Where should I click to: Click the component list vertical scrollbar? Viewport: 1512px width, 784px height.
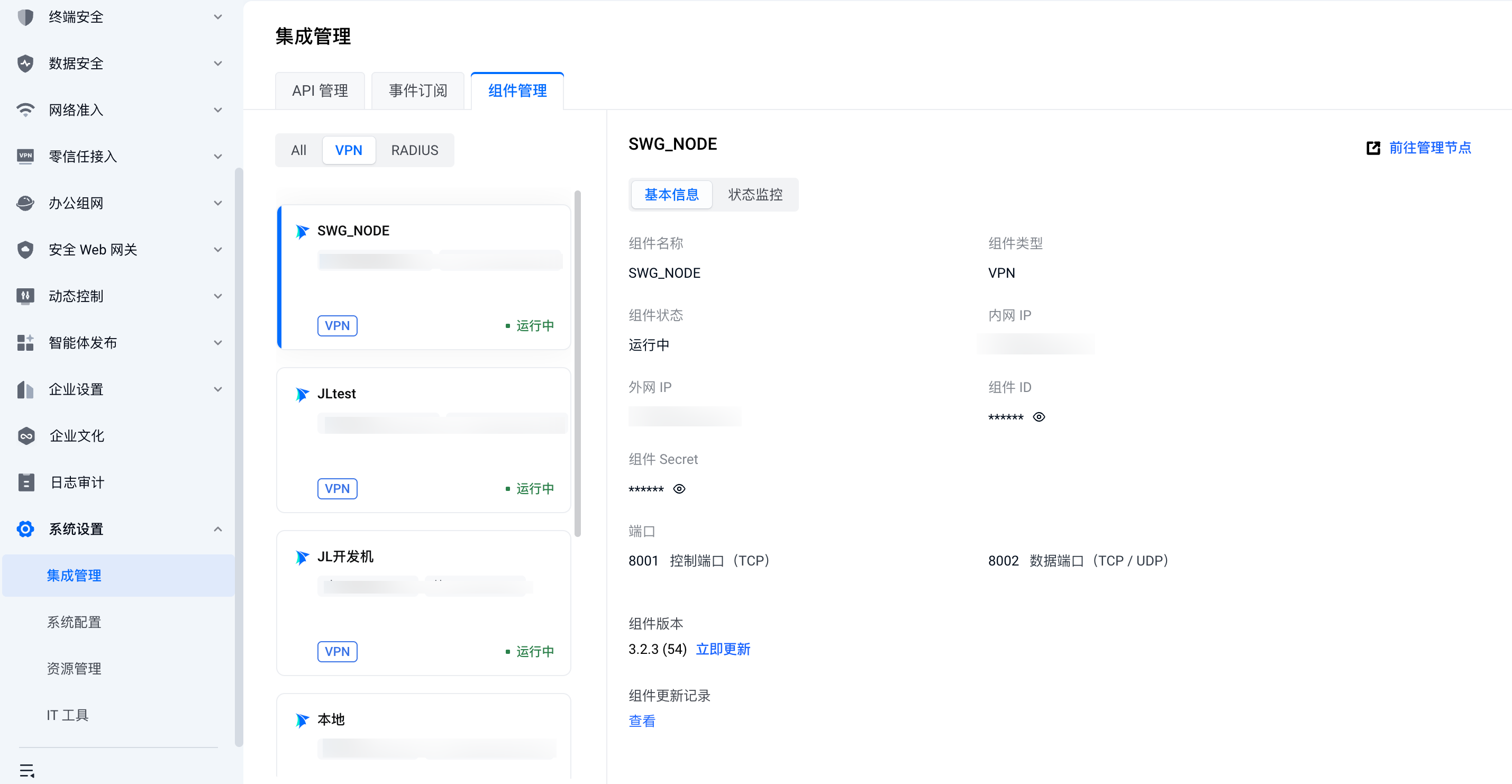[x=578, y=364]
